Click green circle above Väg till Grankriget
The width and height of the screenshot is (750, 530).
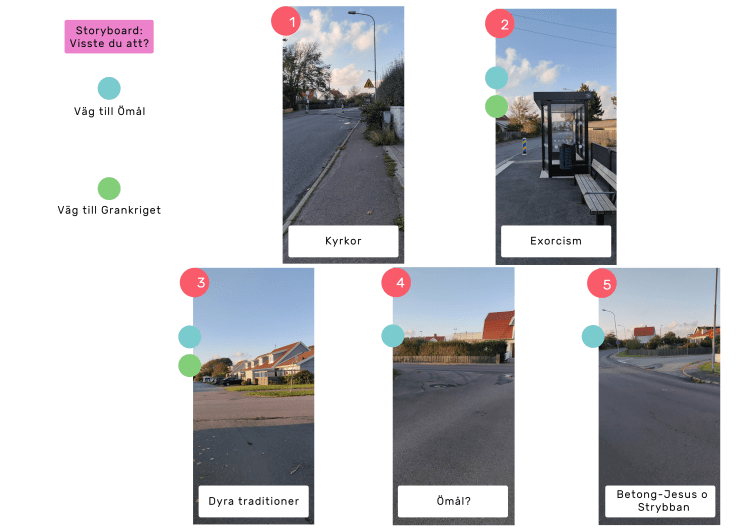109,188
